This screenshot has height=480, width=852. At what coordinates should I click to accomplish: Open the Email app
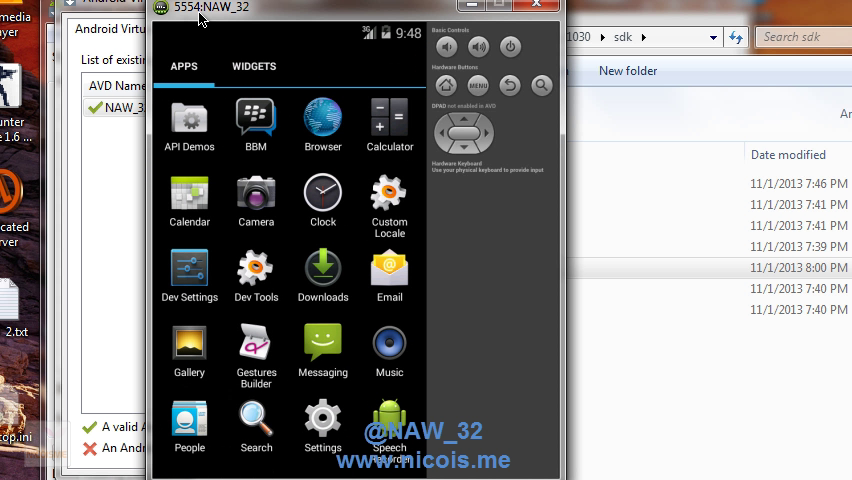pos(390,276)
